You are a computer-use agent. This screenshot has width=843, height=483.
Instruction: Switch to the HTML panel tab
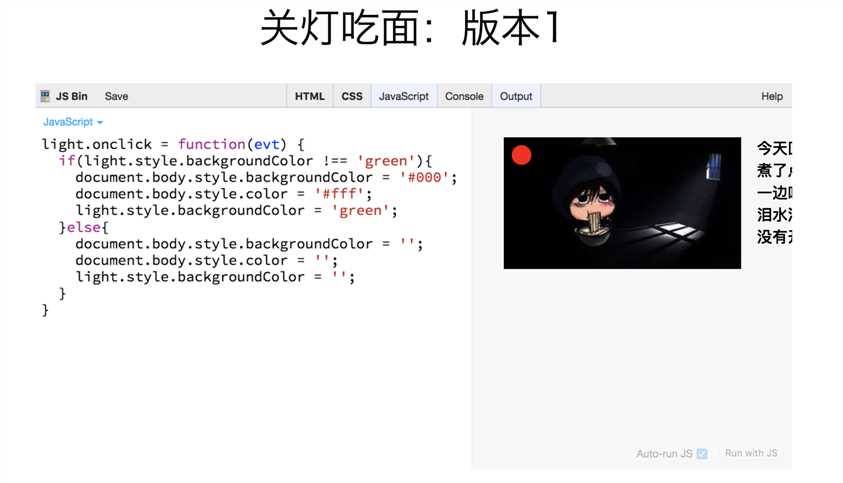click(x=310, y=96)
